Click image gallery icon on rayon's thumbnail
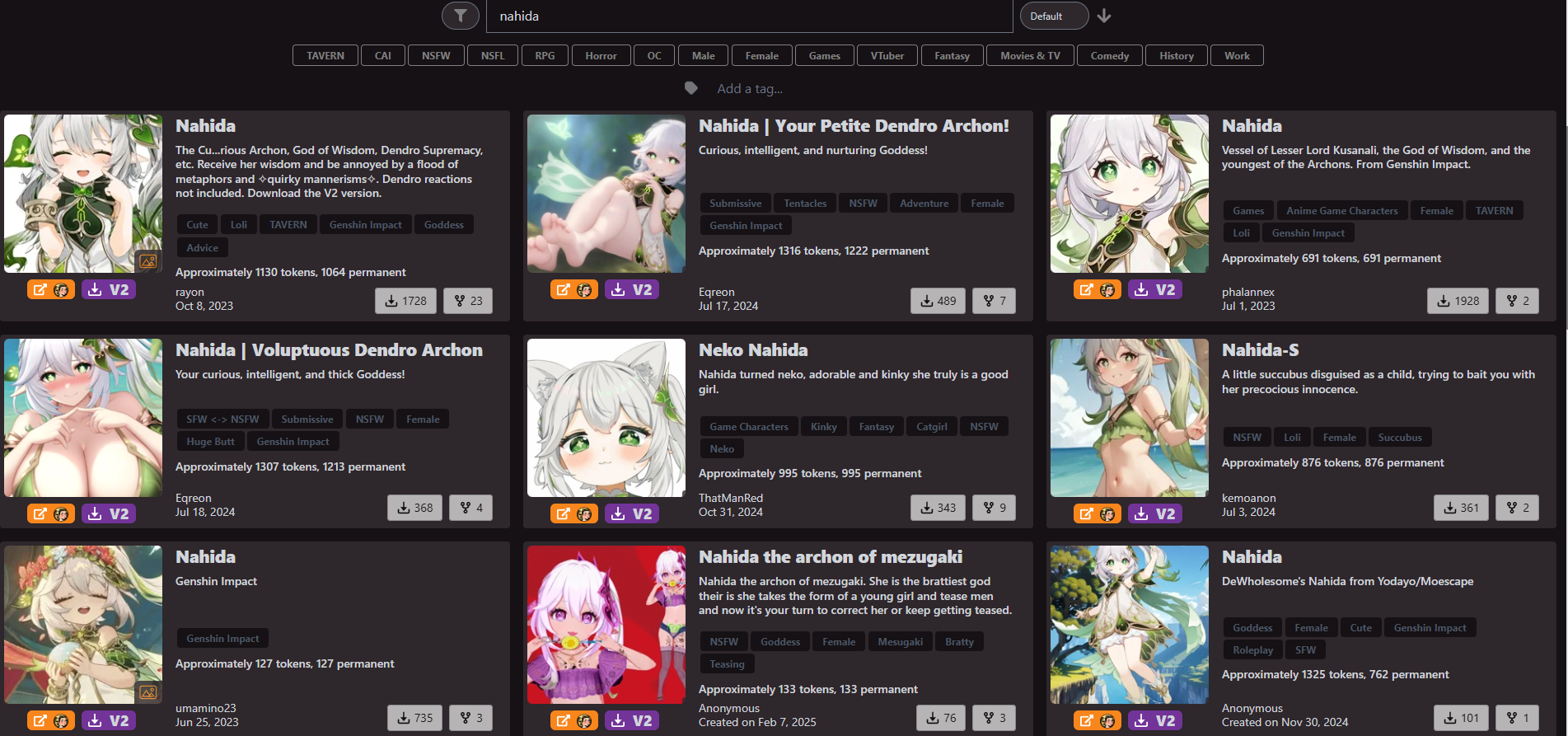 148,261
